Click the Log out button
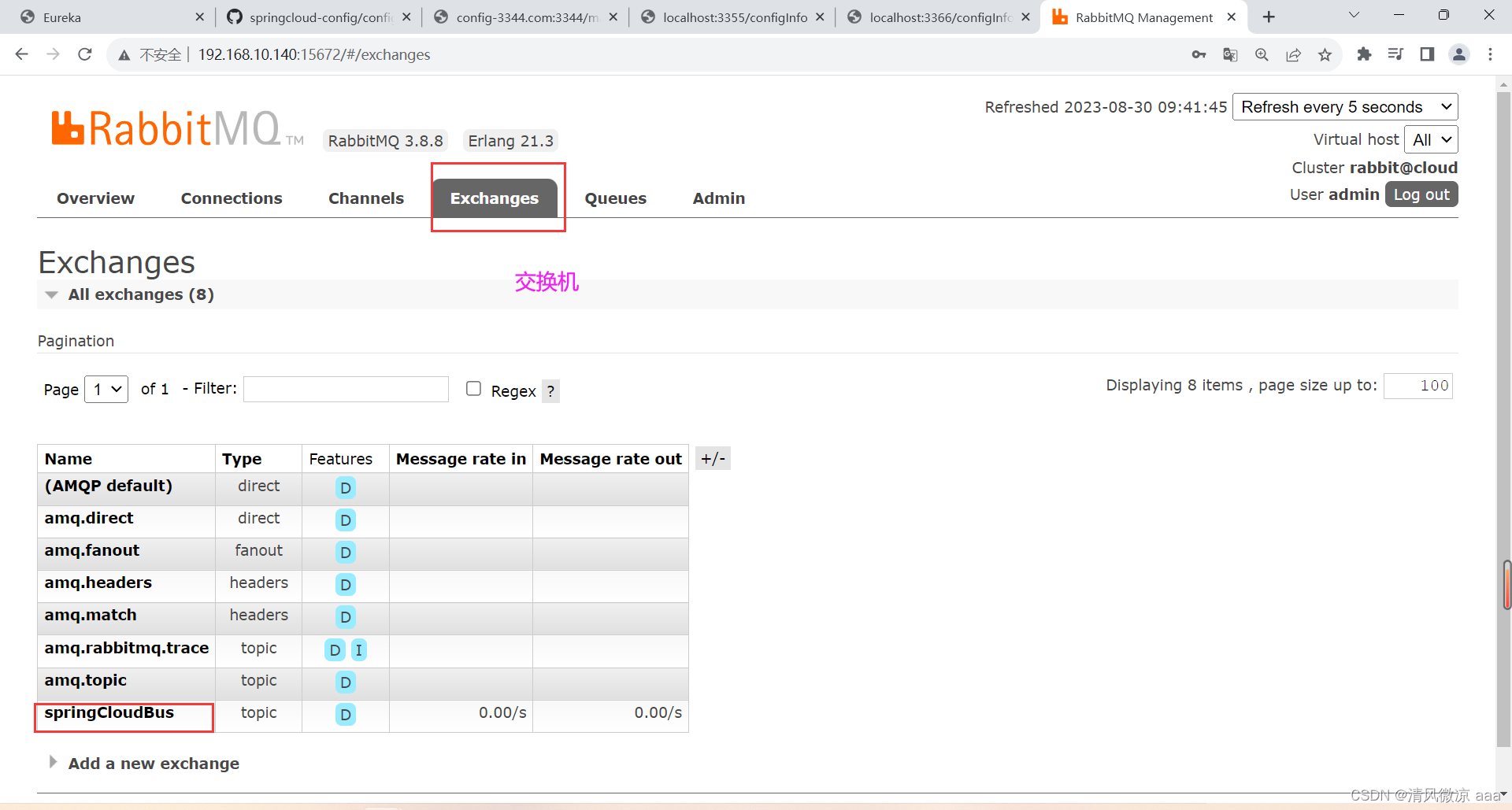 tap(1421, 194)
